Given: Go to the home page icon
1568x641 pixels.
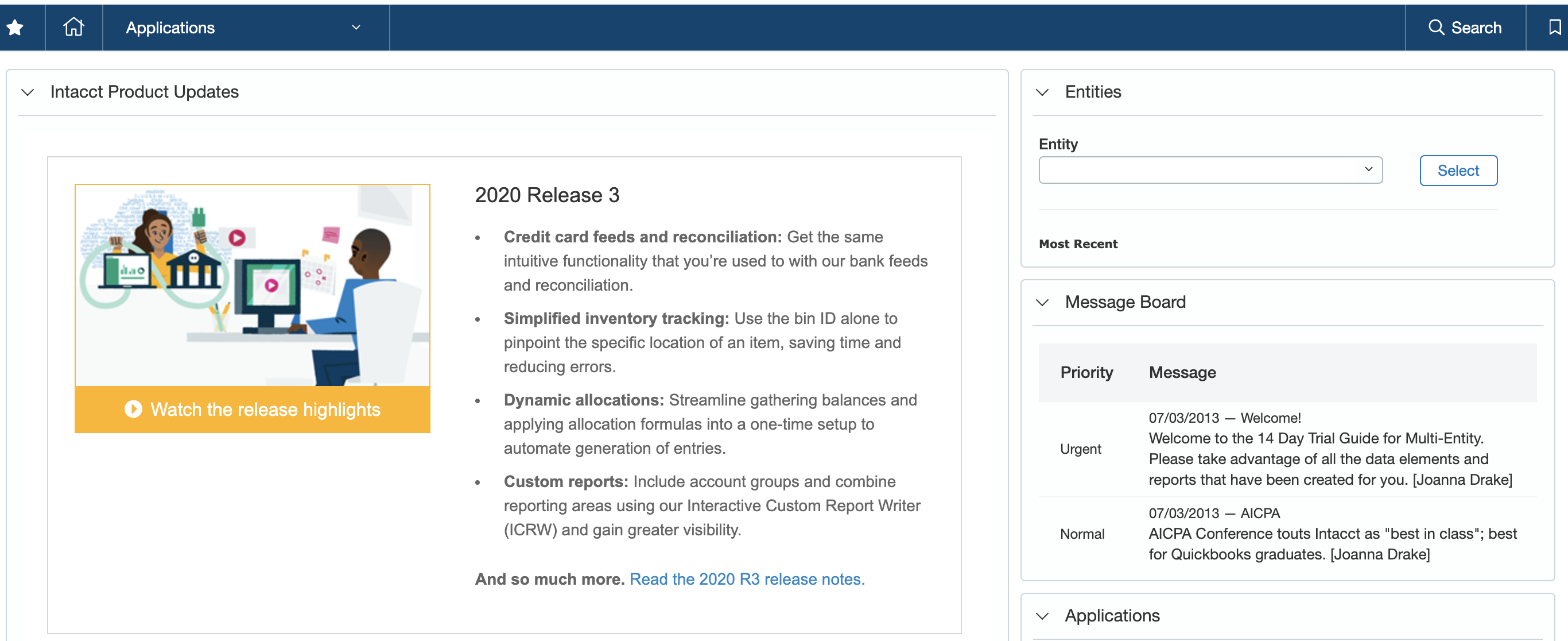Looking at the screenshot, I should pos(73,28).
